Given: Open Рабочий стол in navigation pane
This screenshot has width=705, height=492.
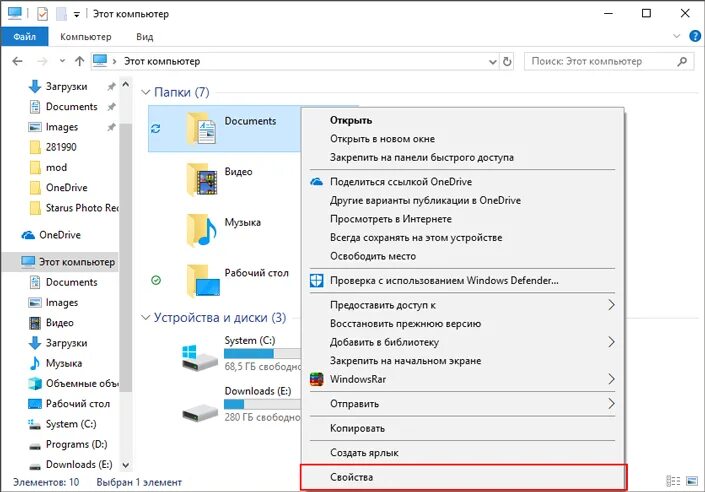Looking at the screenshot, I should pos(77,403).
